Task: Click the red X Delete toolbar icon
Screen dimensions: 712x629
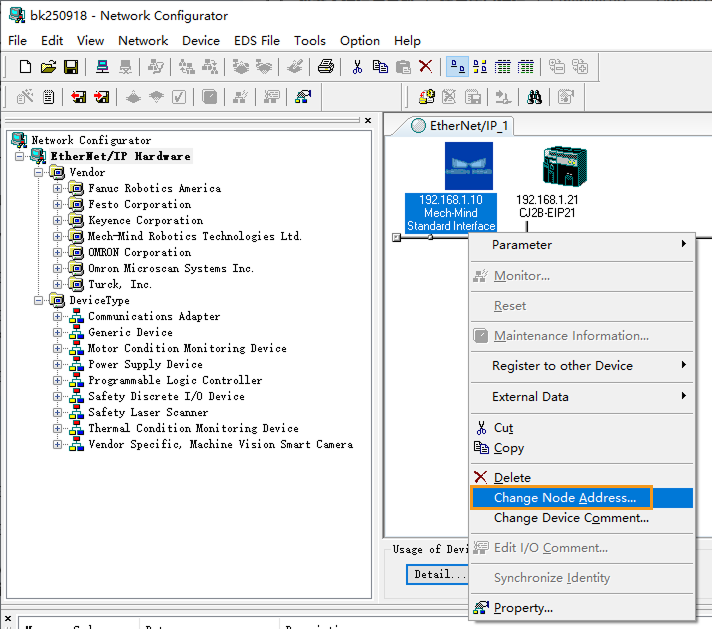Action: (425, 67)
